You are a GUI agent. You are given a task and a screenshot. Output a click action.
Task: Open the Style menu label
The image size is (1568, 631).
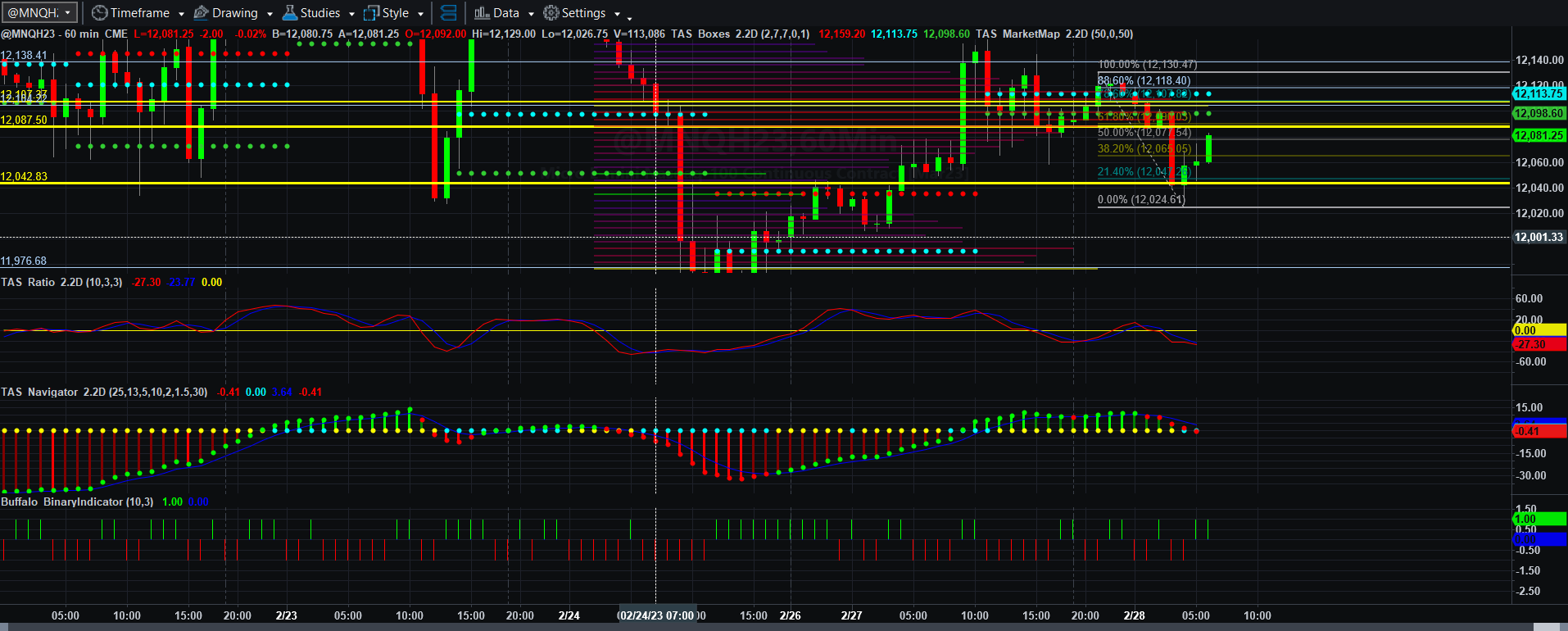pos(396,13)
